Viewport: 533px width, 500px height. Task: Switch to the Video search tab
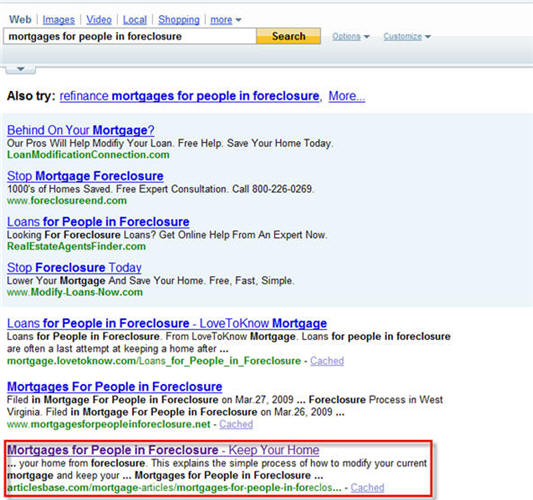click(99, 20)
